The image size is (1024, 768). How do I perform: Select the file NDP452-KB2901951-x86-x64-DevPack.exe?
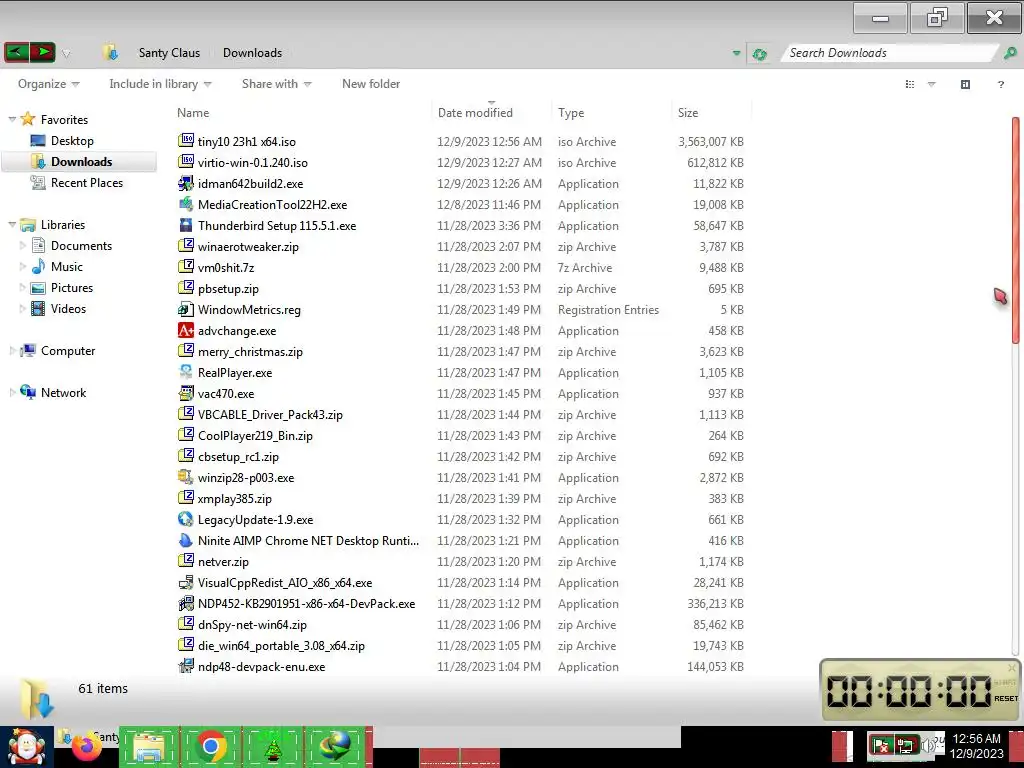click(306, 603)
